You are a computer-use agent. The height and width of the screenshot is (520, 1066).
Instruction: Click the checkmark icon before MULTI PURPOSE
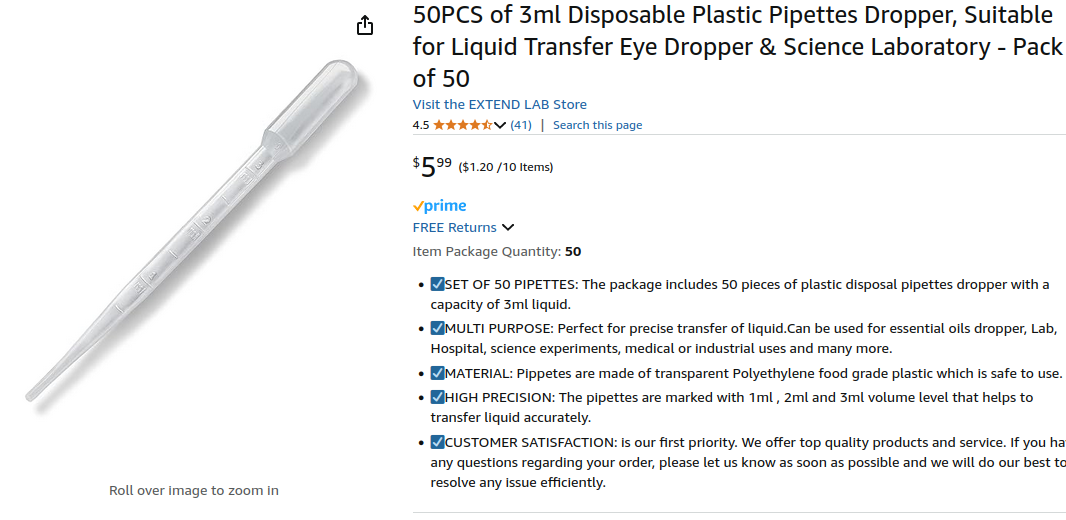[x=438, y=328]
